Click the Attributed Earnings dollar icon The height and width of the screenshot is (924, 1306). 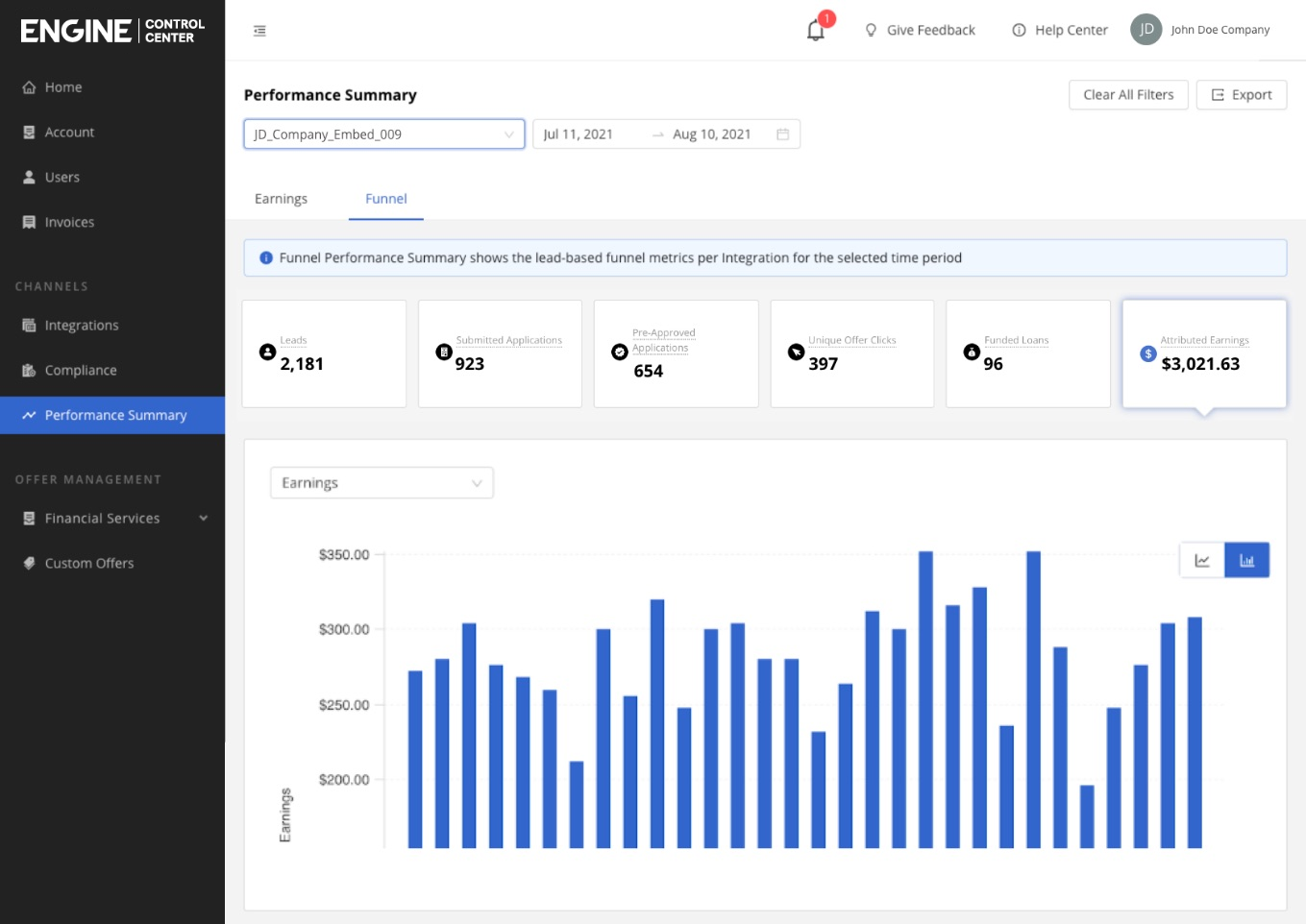[1147, 353]
